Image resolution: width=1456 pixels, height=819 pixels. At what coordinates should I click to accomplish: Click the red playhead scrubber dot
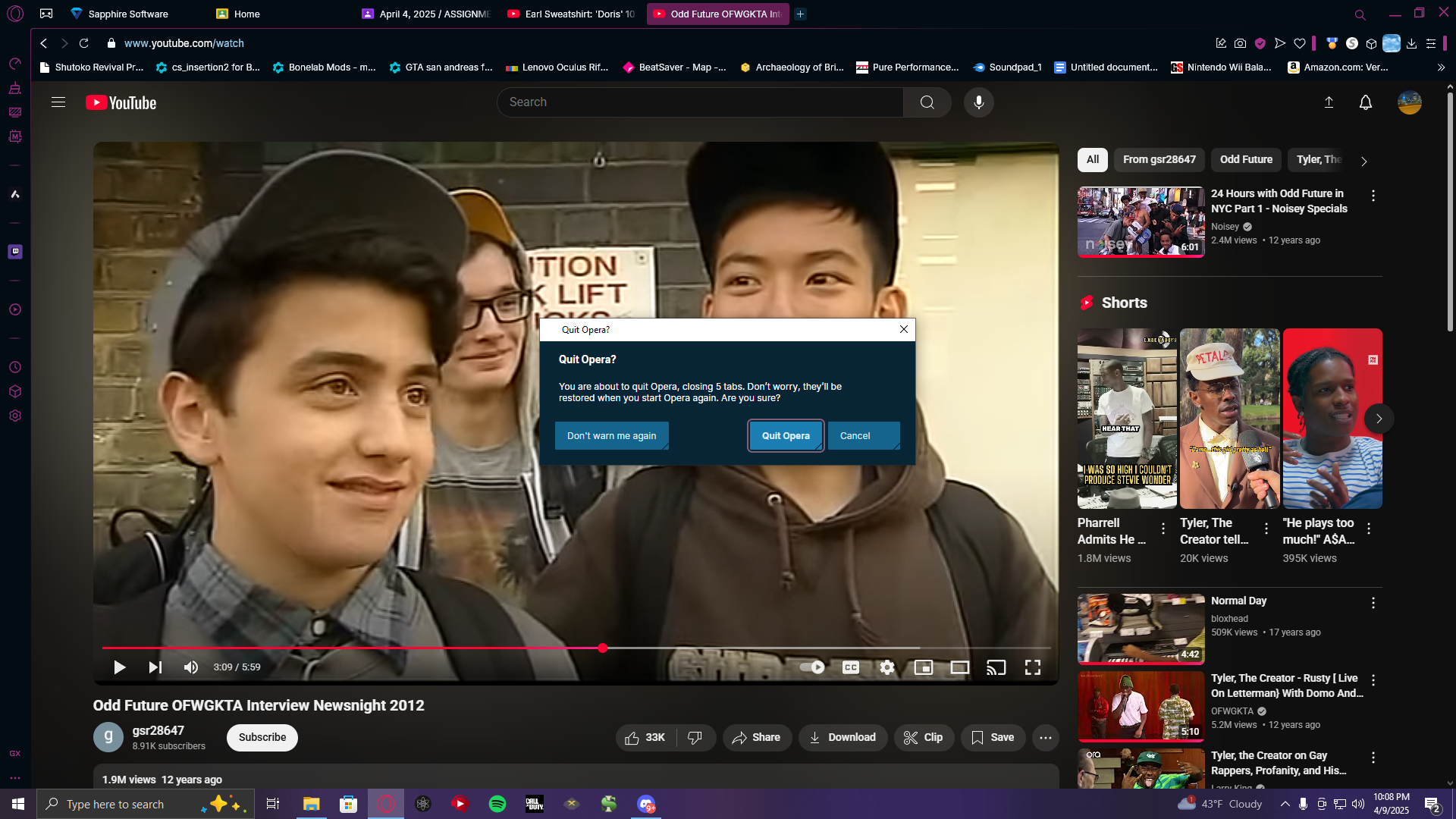(602, 648)
